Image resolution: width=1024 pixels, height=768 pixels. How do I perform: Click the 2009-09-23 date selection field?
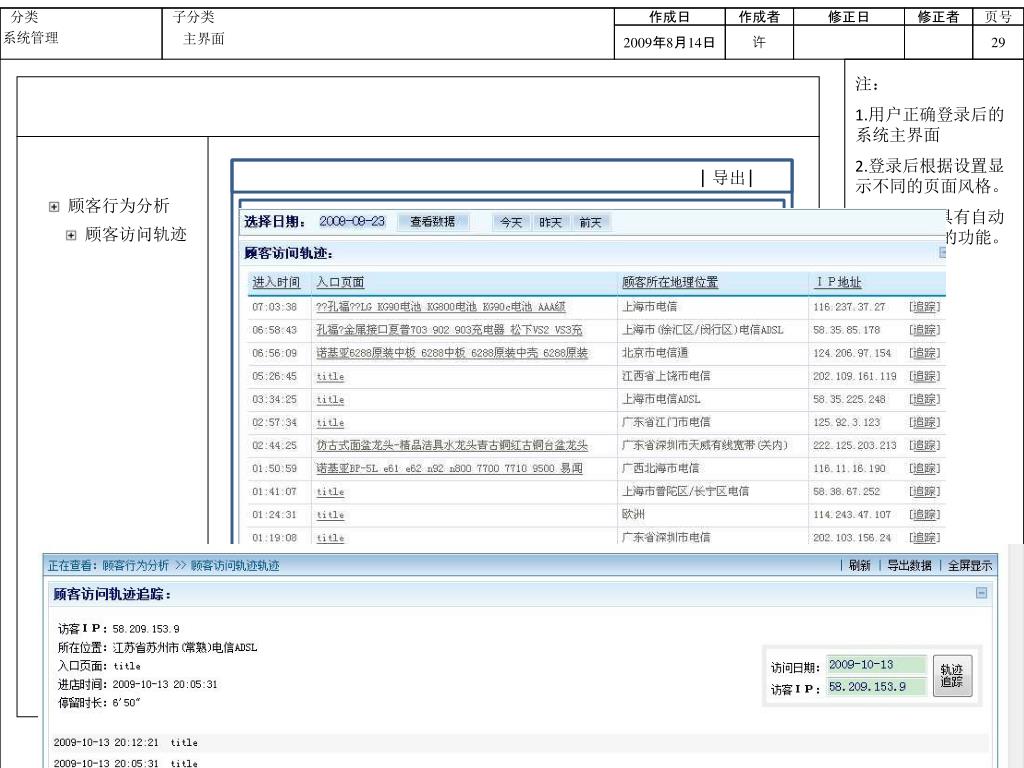point(352,222)
